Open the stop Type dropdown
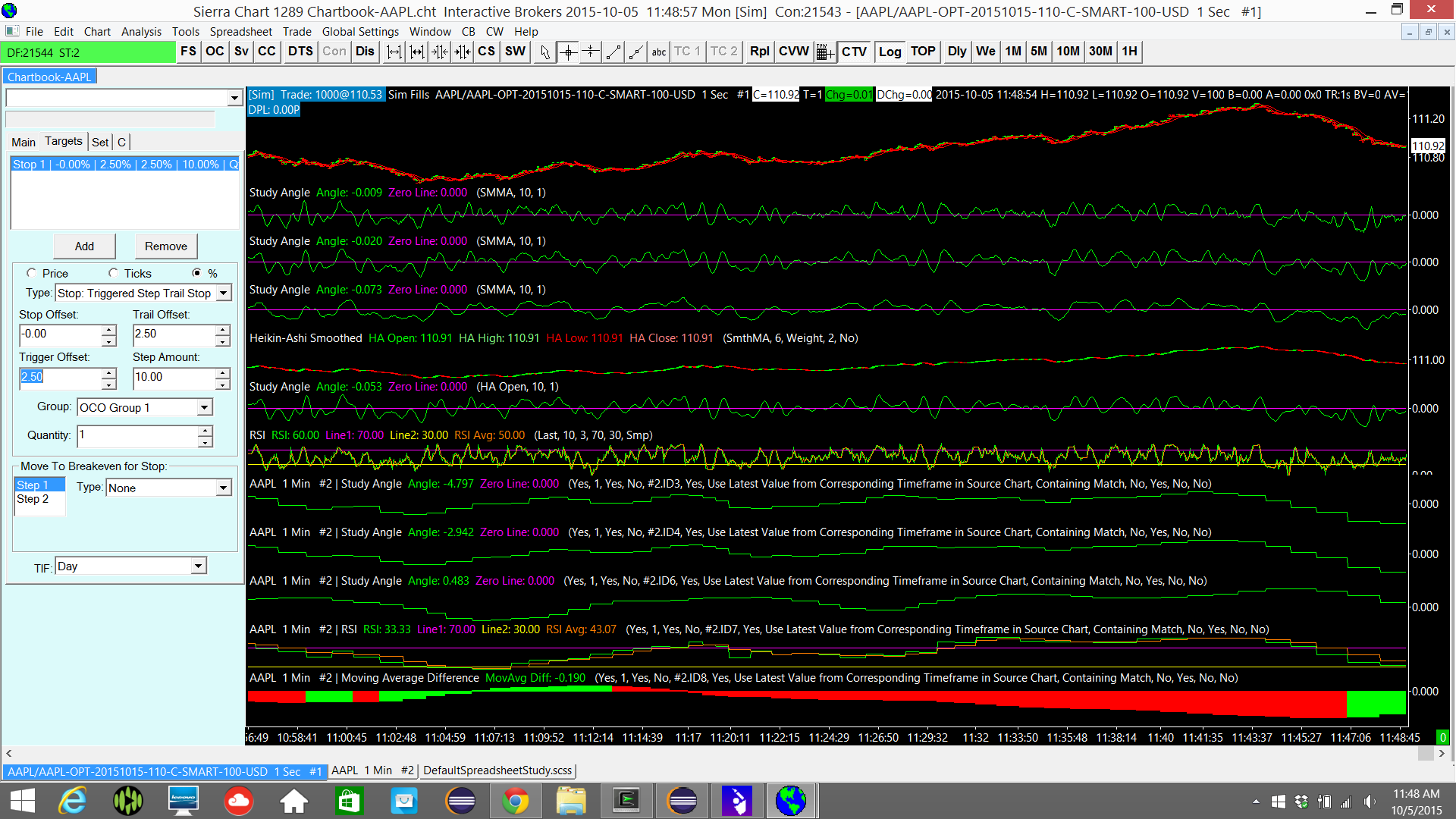Screen dimensions: 1456x819 tap(224, 293)
